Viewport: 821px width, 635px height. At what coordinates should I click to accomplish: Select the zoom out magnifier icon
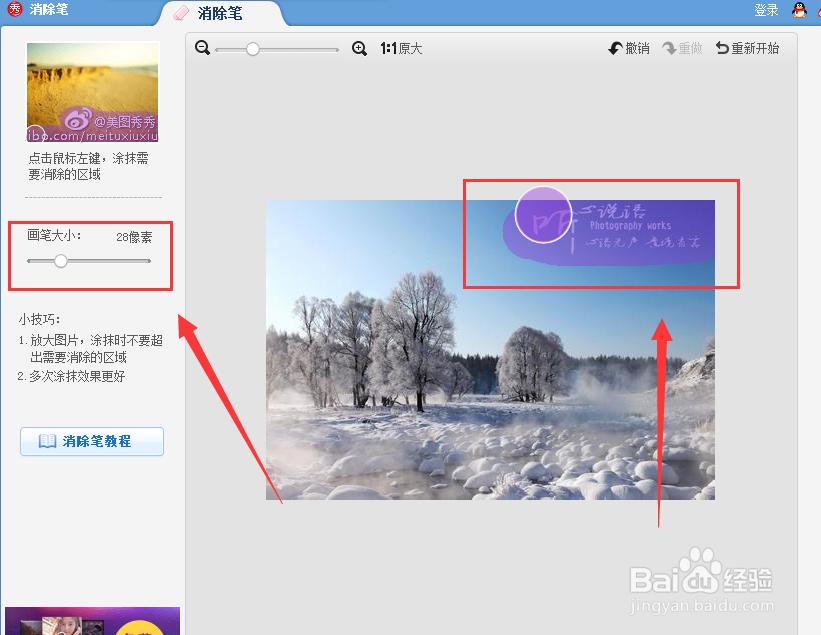[202, 47]
